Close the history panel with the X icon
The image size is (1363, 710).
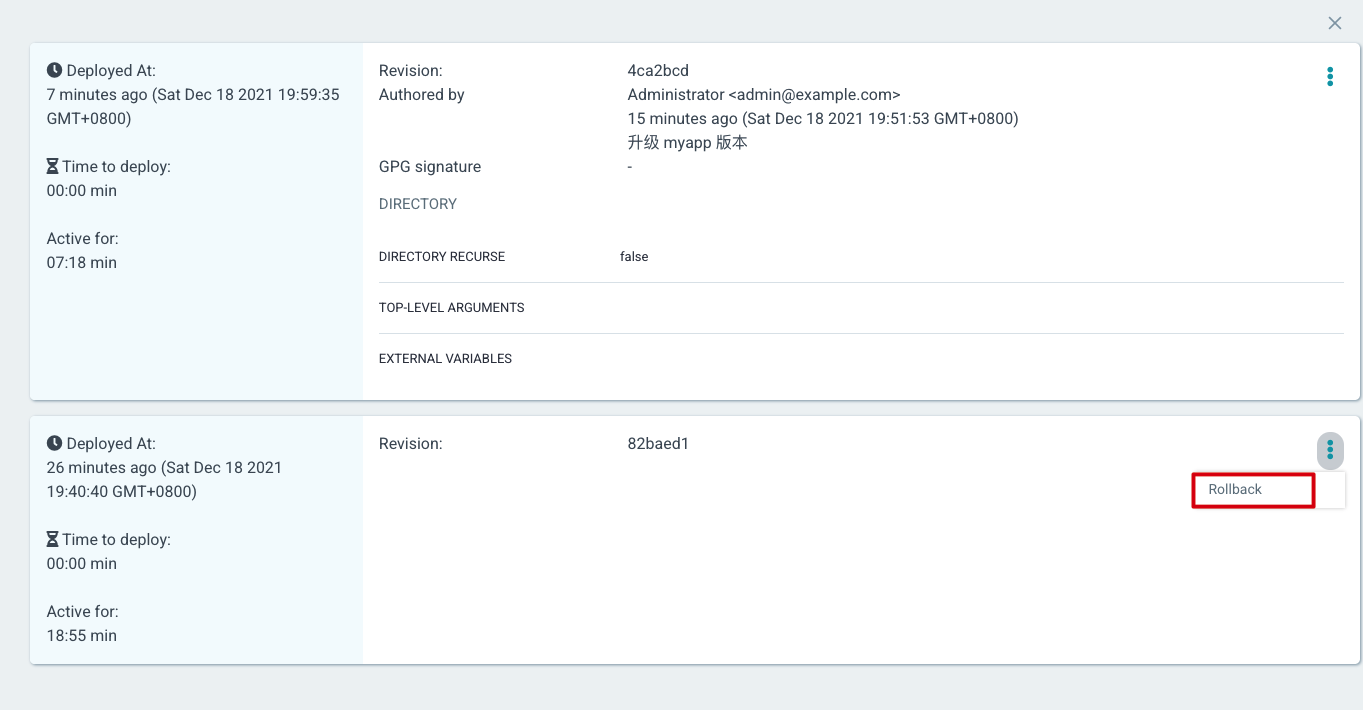coord(1335,23)
